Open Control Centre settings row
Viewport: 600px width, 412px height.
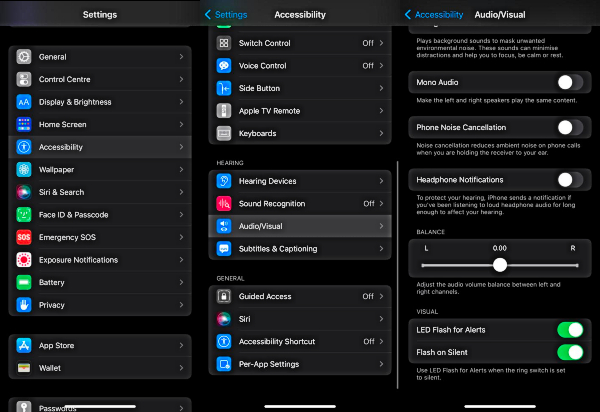tap(100, 79)
